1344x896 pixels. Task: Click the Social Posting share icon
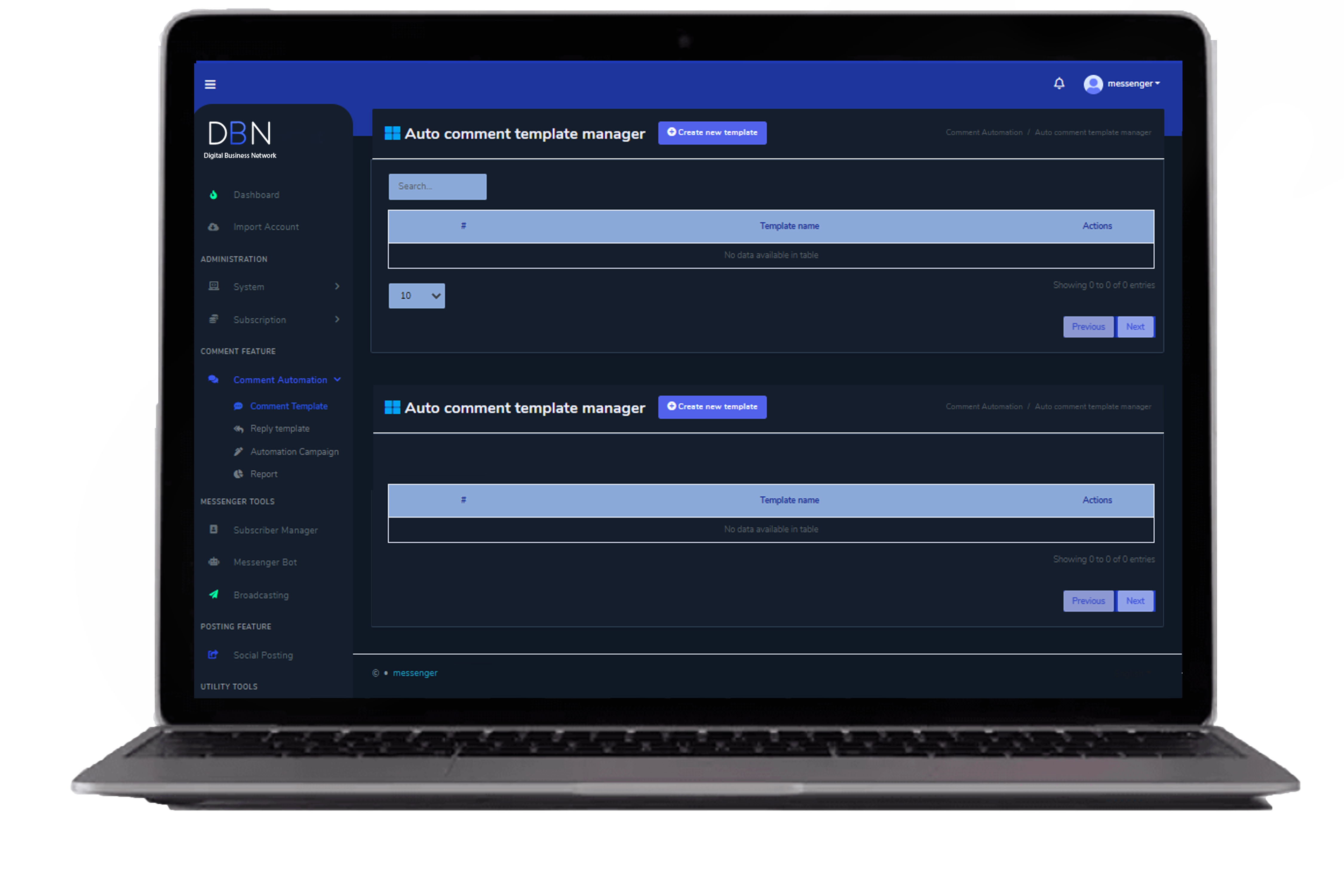click(213, 654)
